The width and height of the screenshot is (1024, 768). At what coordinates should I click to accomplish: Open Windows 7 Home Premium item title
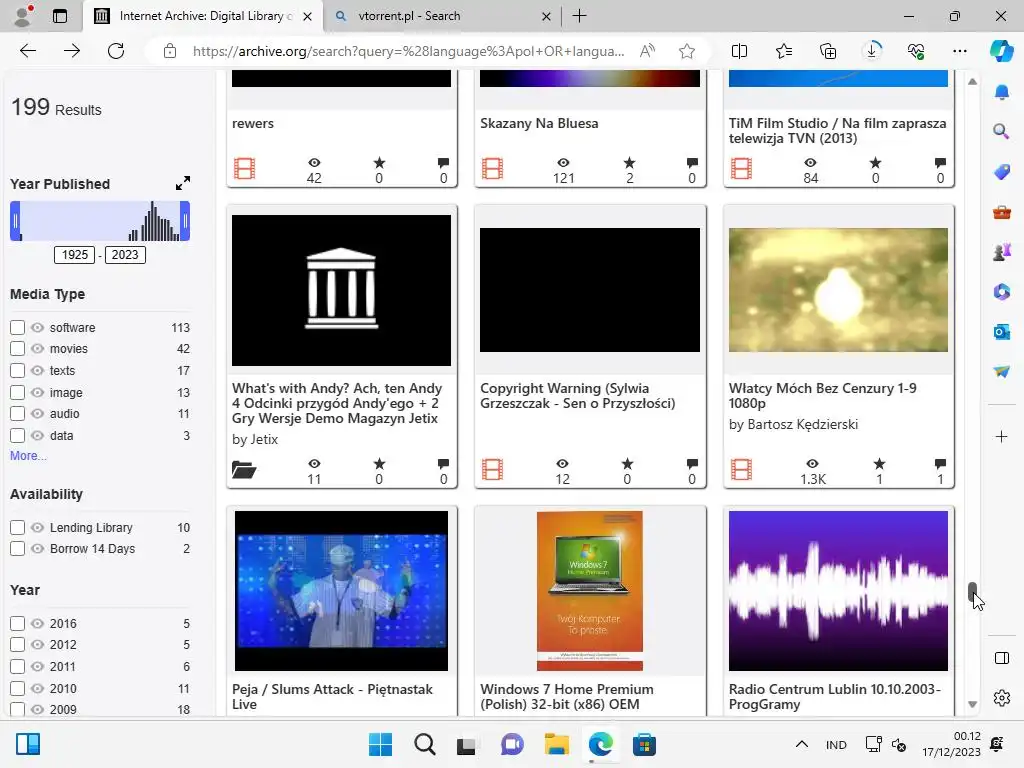[x=567, y=696]
